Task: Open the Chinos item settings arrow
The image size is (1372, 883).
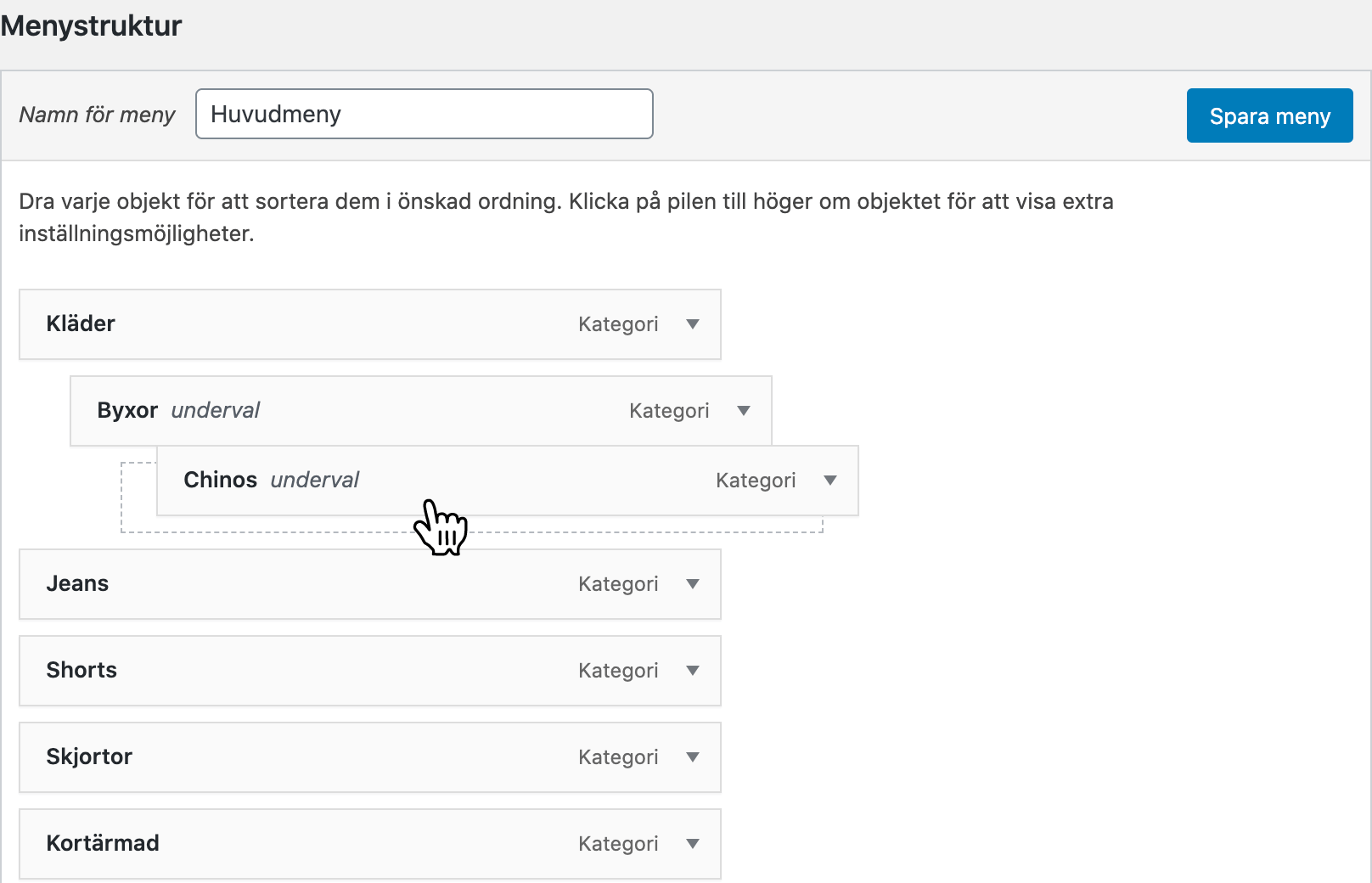Action: tap(830, 481)
